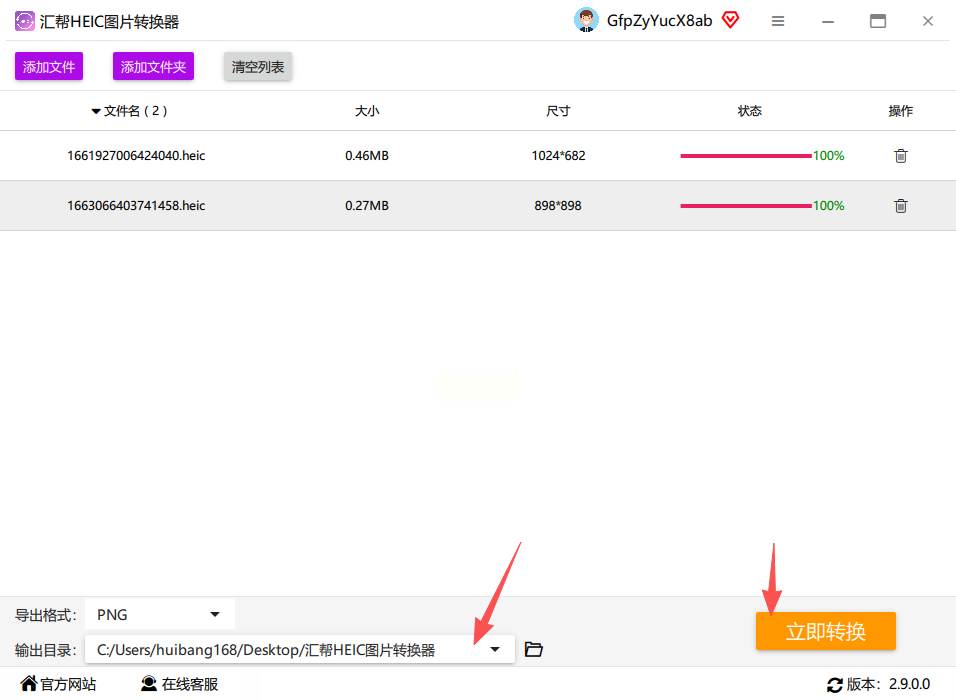This screenshot has height=700, width=956.
Task: Select the 1663066403741458.heic row
Action: pos(478,205)
